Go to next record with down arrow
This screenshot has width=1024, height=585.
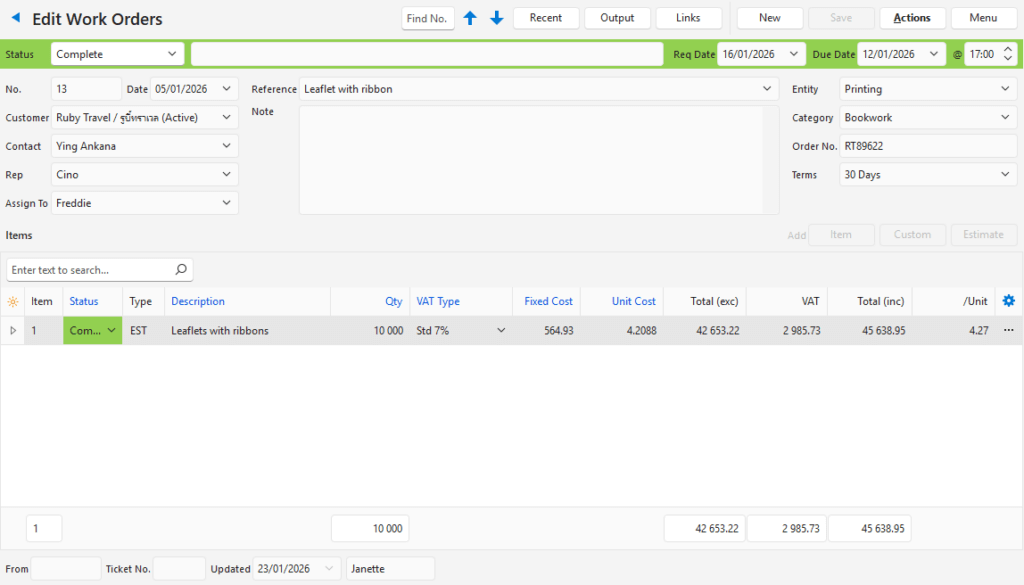click(496, 18)
